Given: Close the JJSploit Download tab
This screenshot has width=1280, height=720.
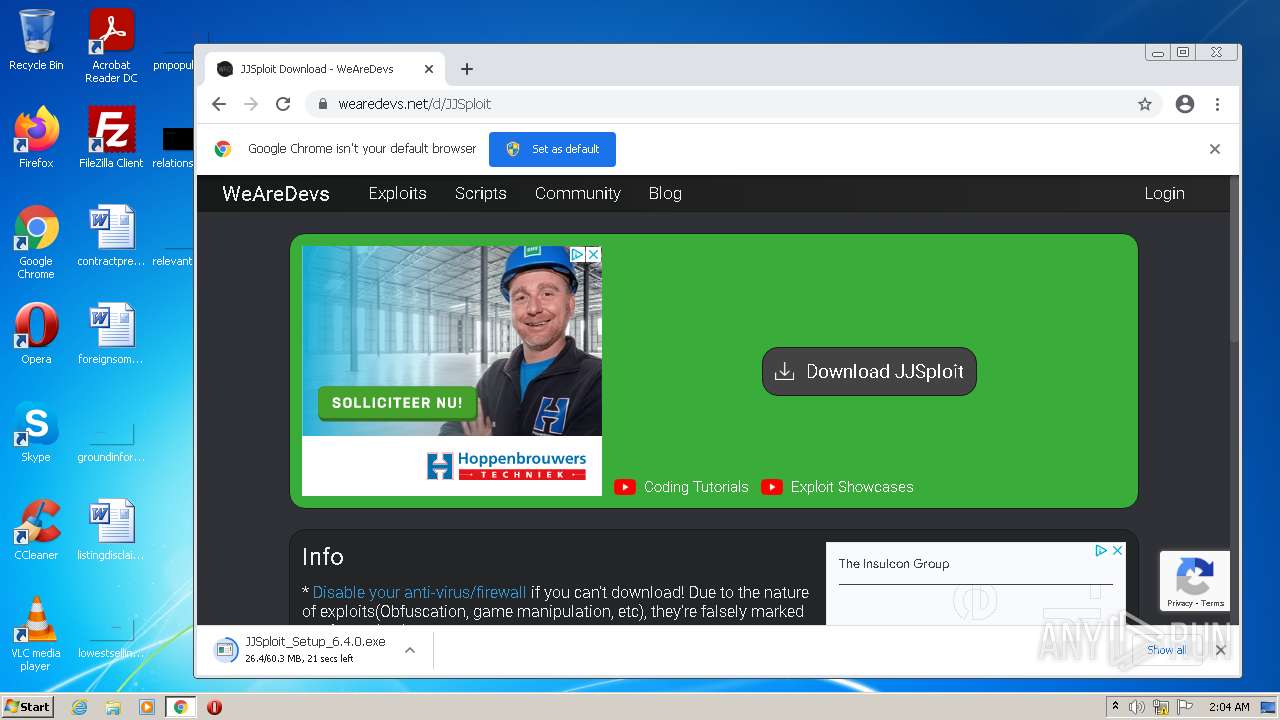Looking at the screenshot, I should point(429,69).
